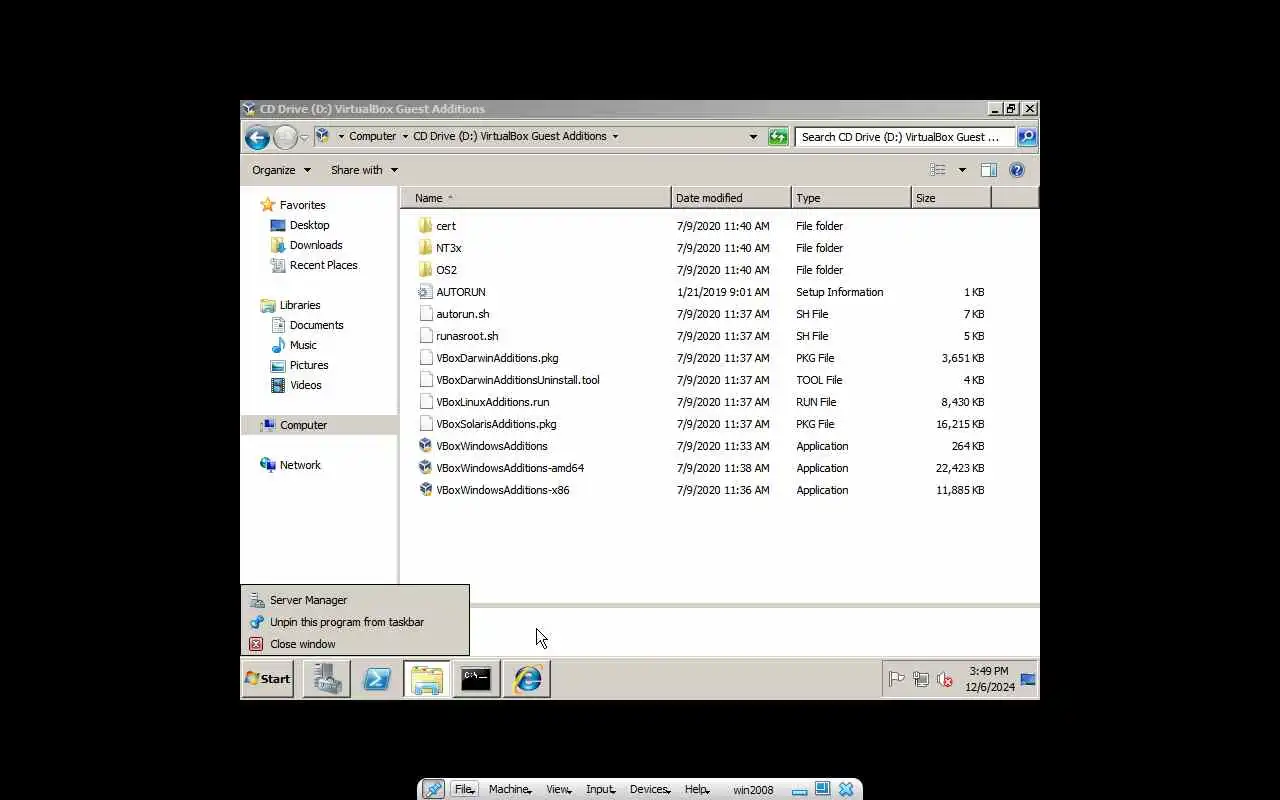Select the VBoxSolarisAdditions.pkg file name

(x=496, y=424)
